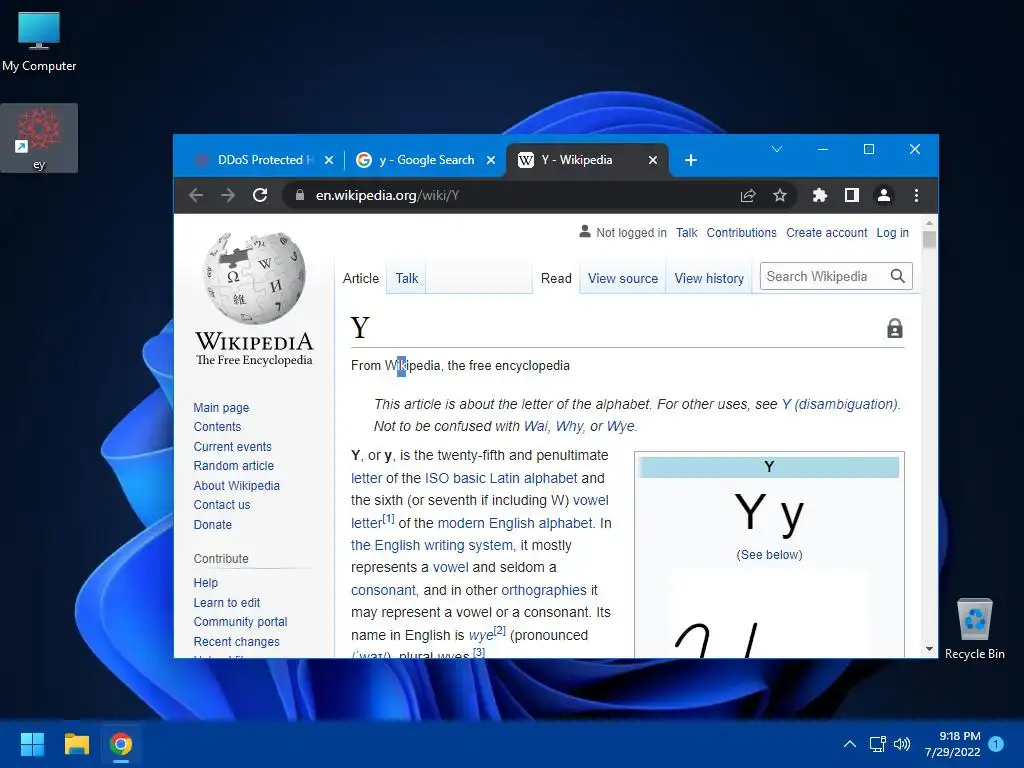
Task: Follow the Wai link
Action: [536, 426]
